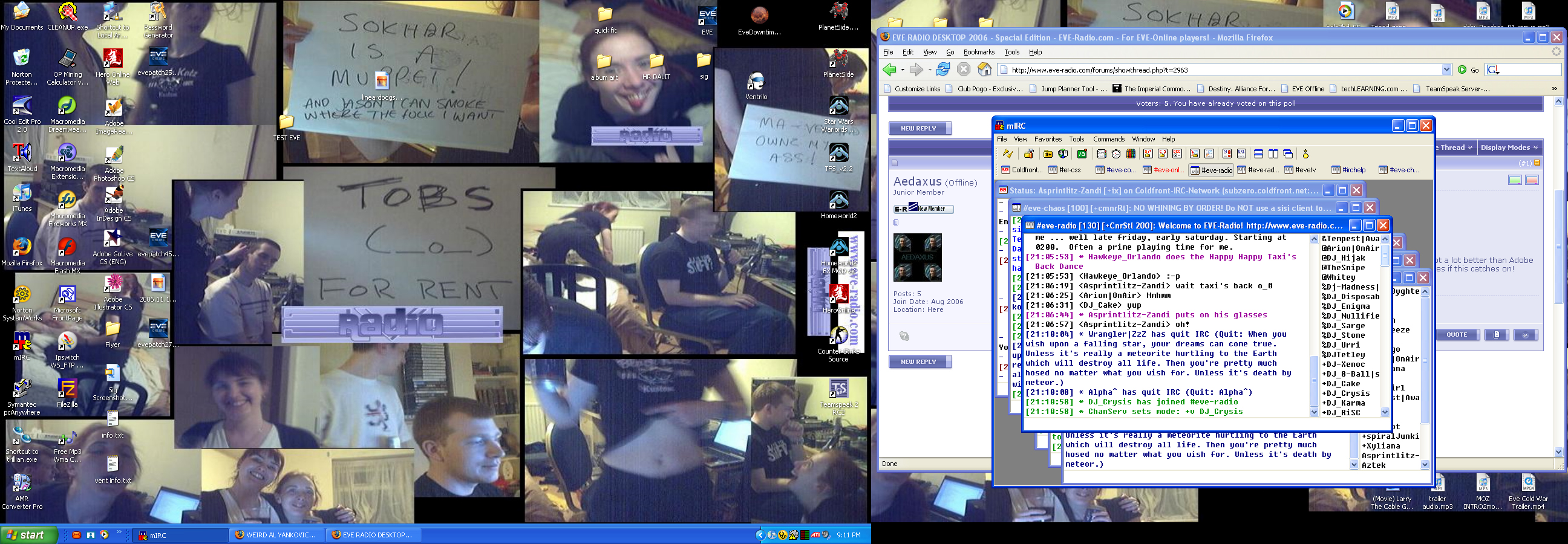Click the mIRC Connect lightning bolt icon
The image size is (1568, 544).
click(1007, 154)
